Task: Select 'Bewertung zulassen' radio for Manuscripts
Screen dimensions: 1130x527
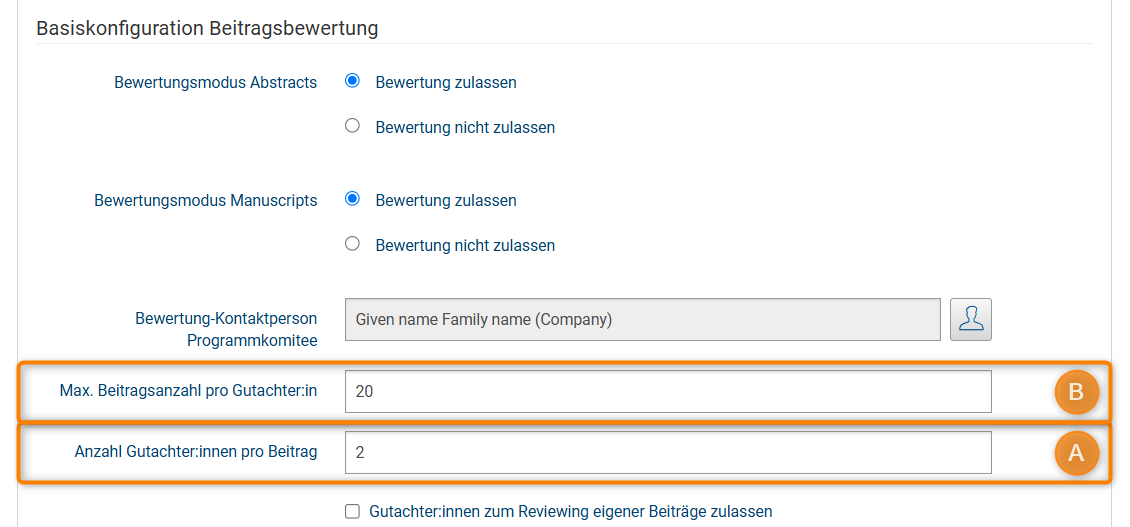Action: tap(352, 199)
